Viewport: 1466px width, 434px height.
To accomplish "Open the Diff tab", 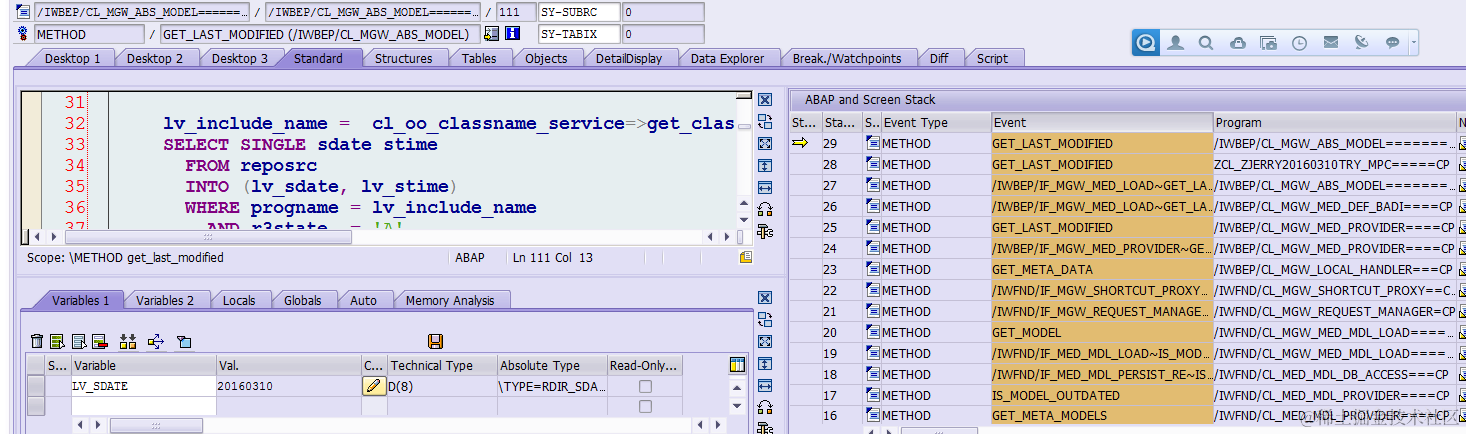I will 938,58.
